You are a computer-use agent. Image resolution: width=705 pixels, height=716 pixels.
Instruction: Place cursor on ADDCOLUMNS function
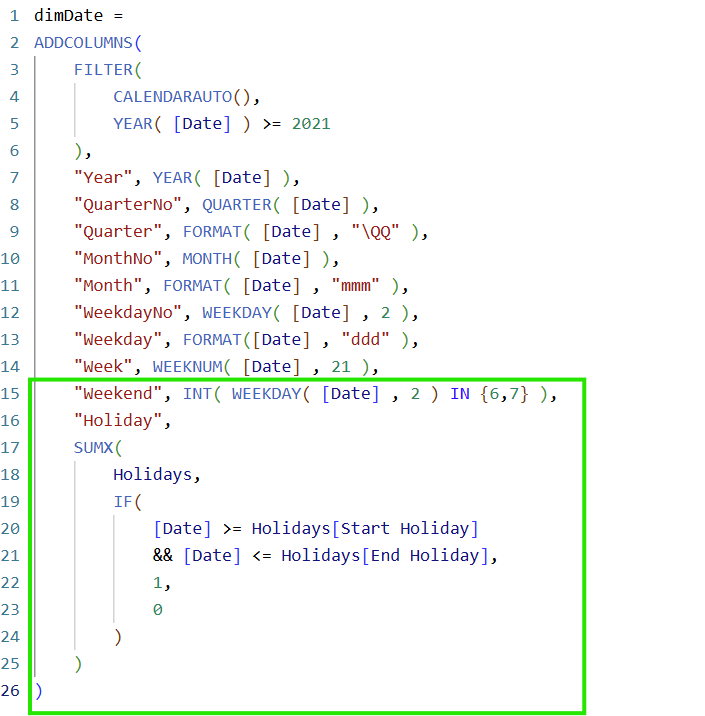click(83, 43)
